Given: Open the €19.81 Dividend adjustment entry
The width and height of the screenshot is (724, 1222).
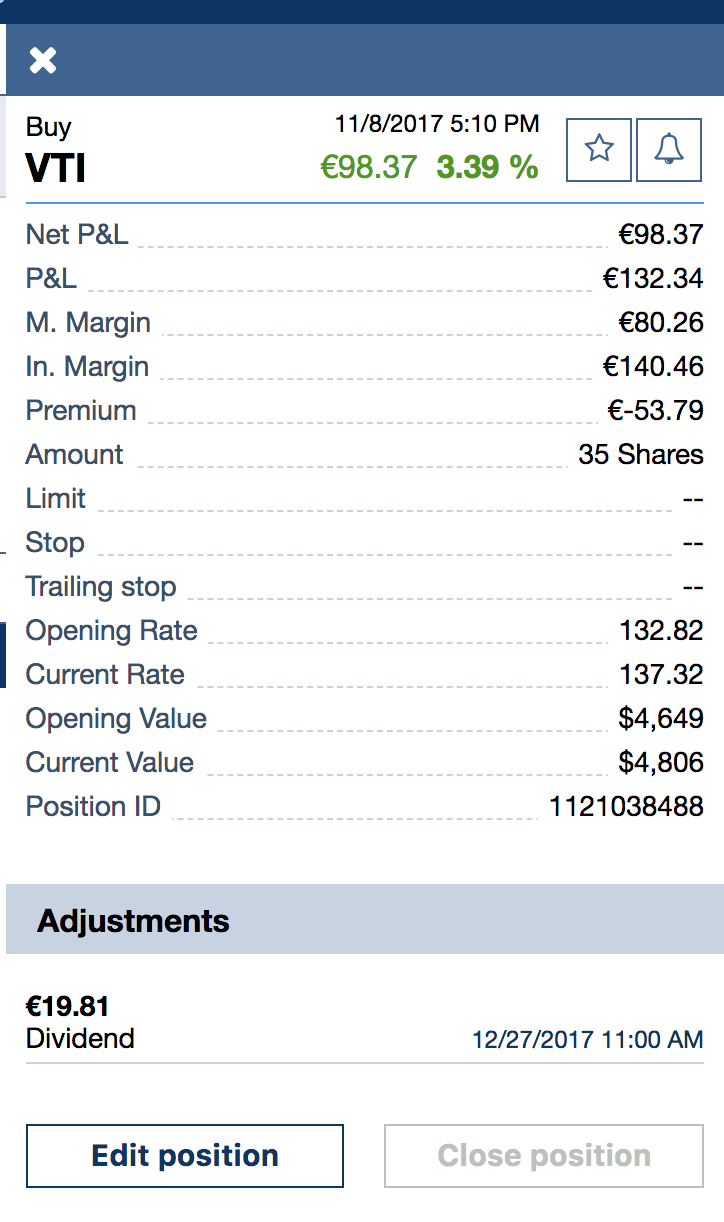Looking at the screenshot, I should tap(68, 1022).
